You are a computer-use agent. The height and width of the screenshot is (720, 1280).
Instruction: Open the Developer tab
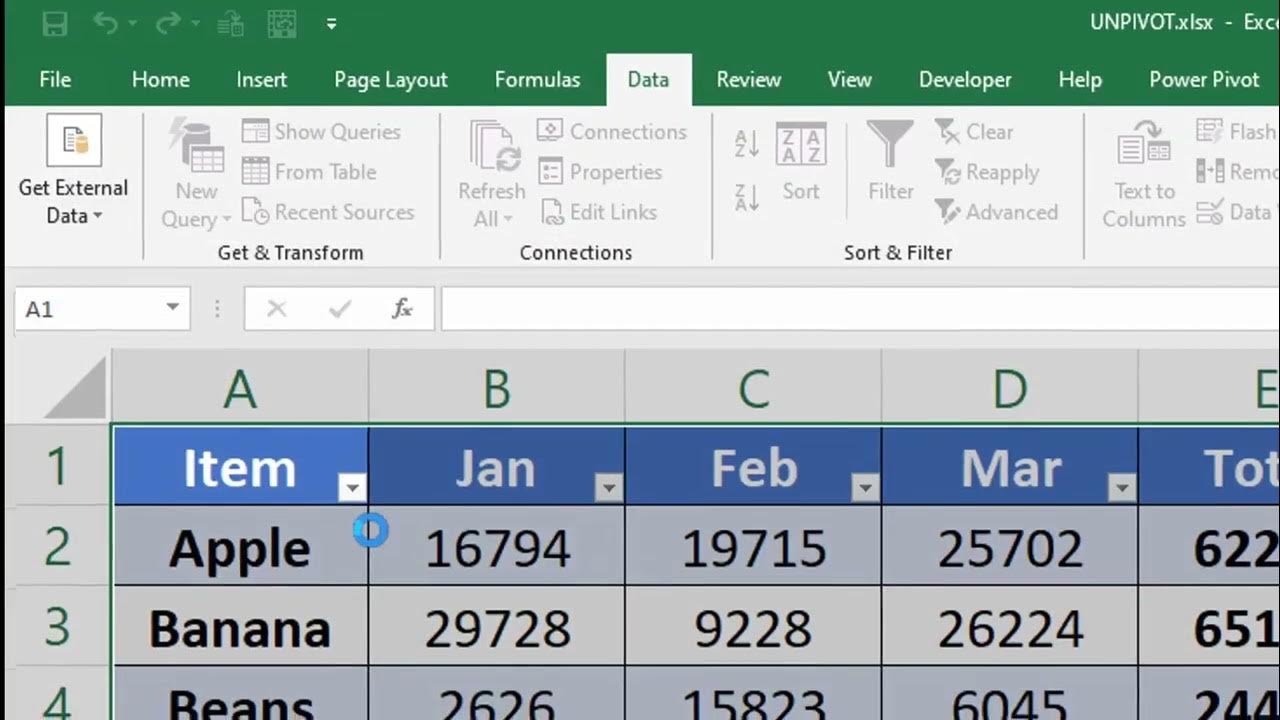click(x=965, y=80)
